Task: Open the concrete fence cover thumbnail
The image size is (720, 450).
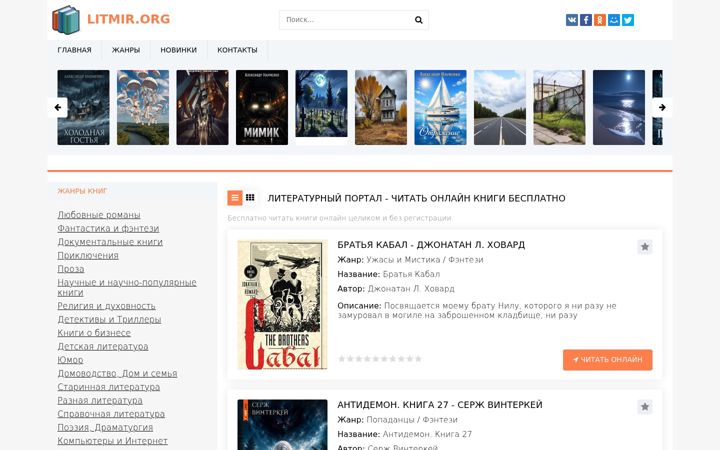Action: pos(559,107)
